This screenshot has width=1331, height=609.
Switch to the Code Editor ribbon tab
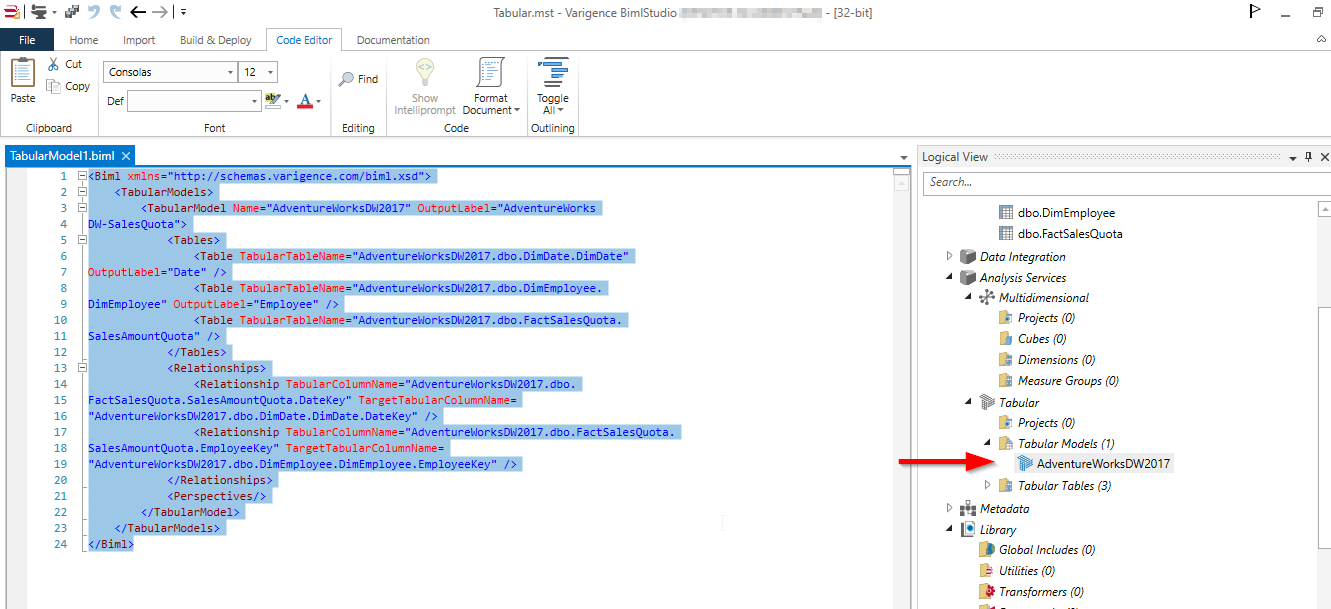[x=304, y=40]
